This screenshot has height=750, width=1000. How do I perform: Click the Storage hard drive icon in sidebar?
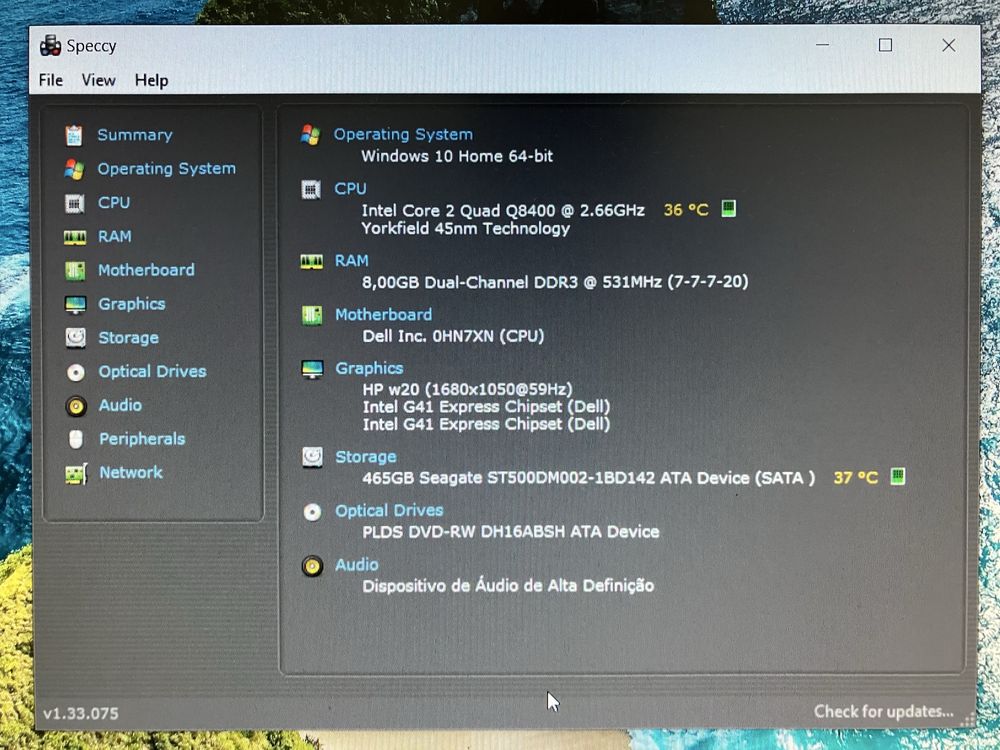pyautogui.click(x=76, y=338)
